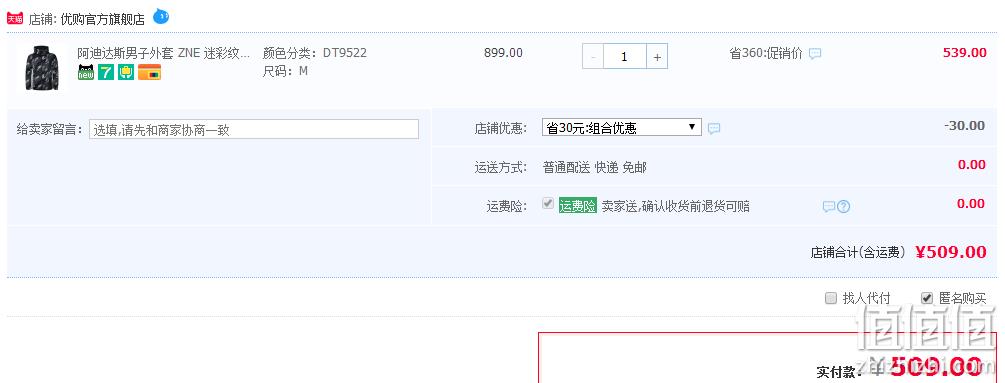Click the comment icon beside the store discount dropdown
This screenshot has width=1005, height=383.
point(714,129)
